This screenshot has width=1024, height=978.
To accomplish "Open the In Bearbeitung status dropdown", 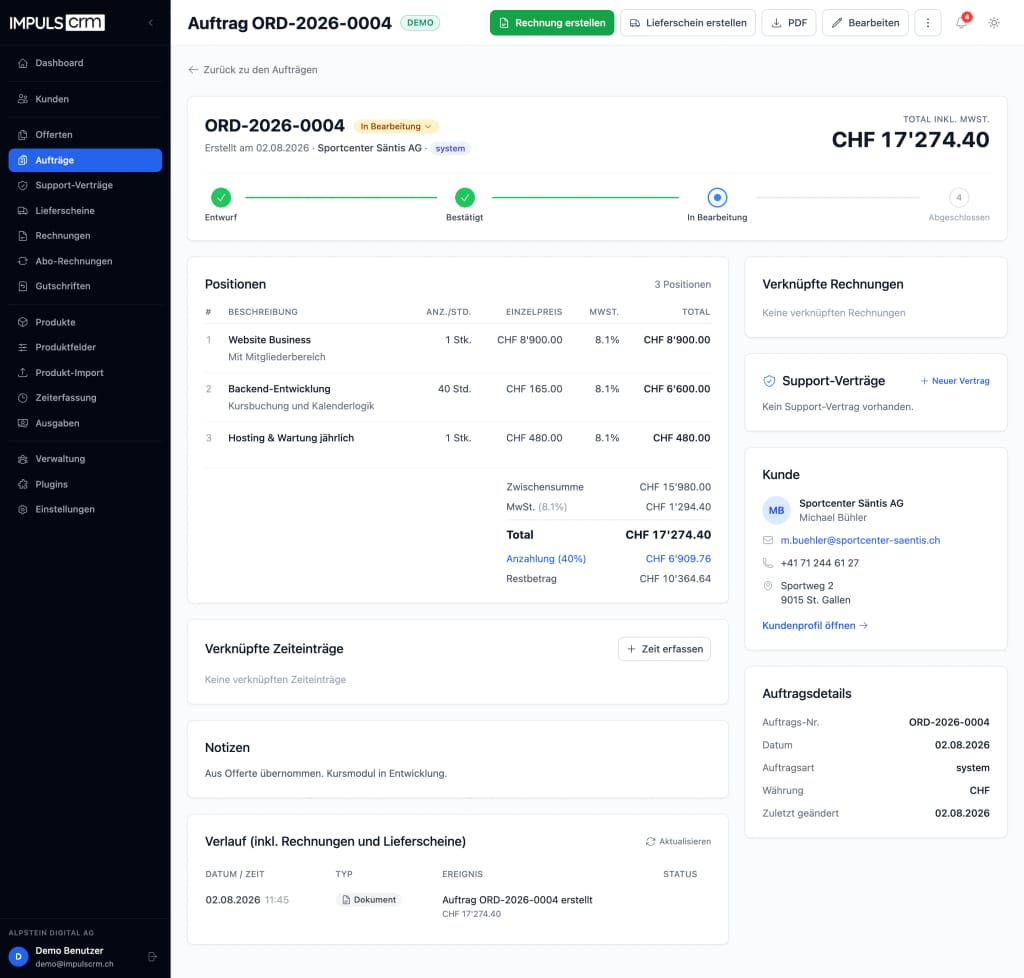I will [x=396, y=127].
